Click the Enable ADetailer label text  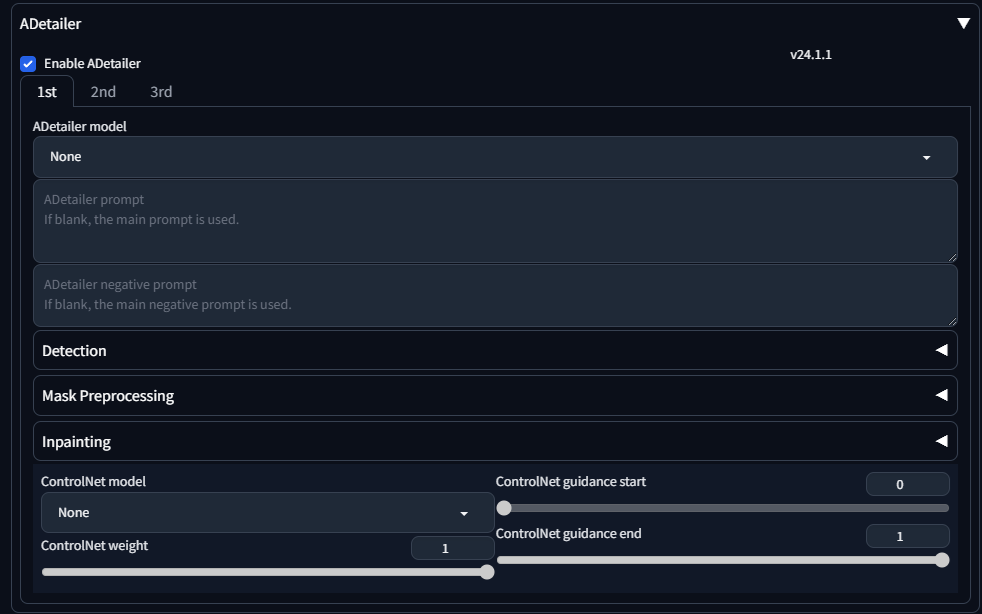pyautogui.click(x=92, y=64)
